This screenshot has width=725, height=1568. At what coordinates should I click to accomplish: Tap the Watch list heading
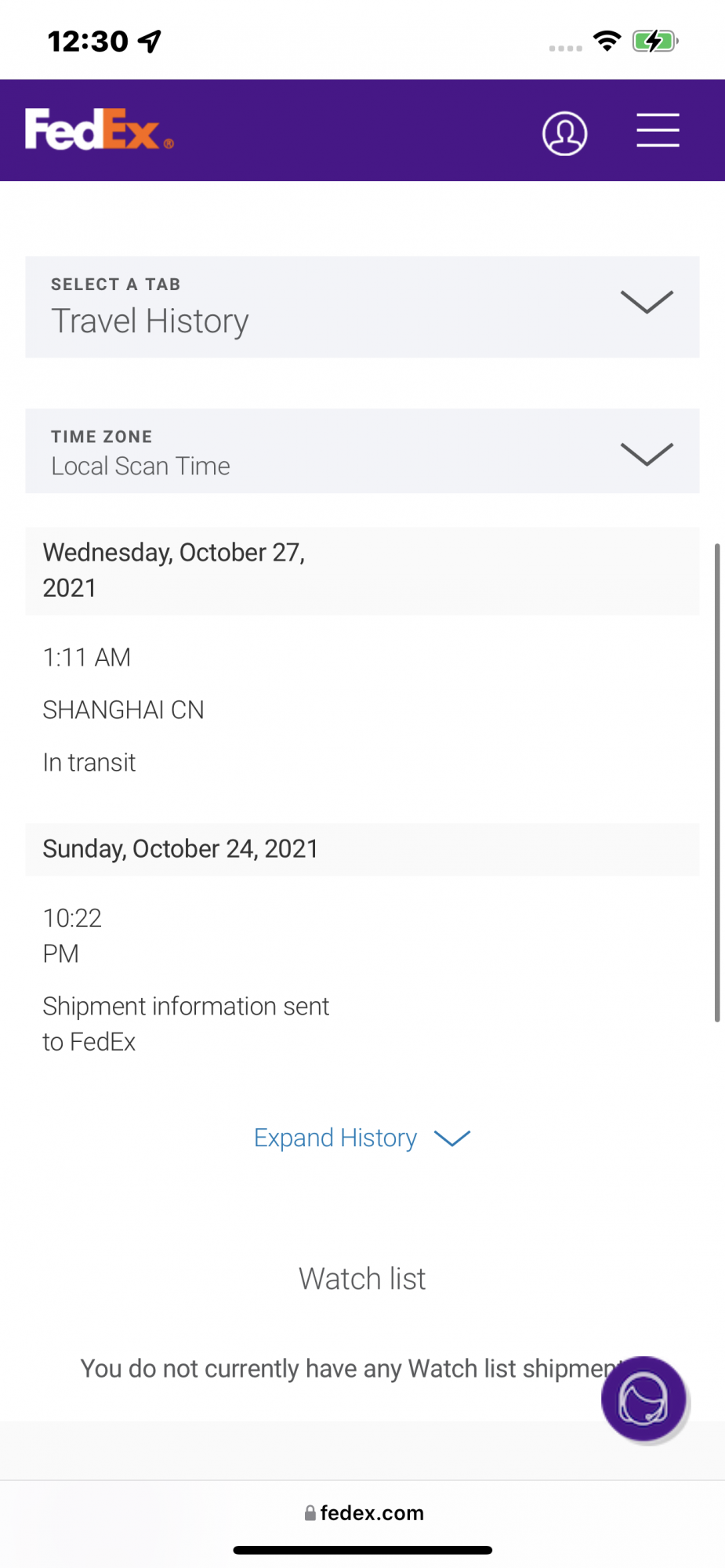(x=362, y=1279)
